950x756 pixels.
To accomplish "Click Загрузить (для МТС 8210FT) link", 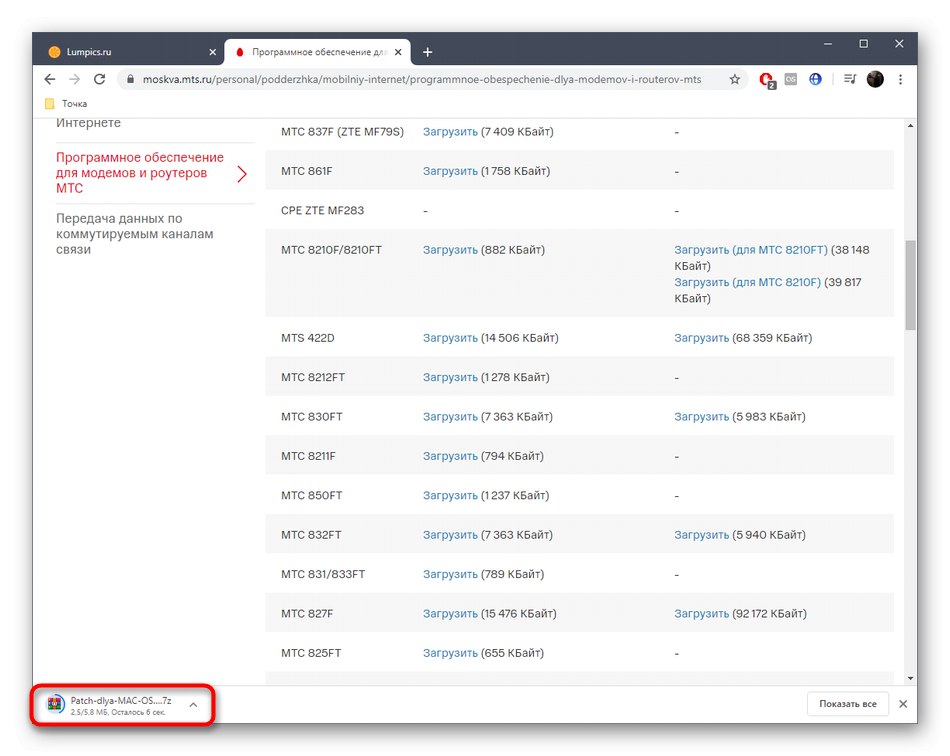I will click(751, 250).
